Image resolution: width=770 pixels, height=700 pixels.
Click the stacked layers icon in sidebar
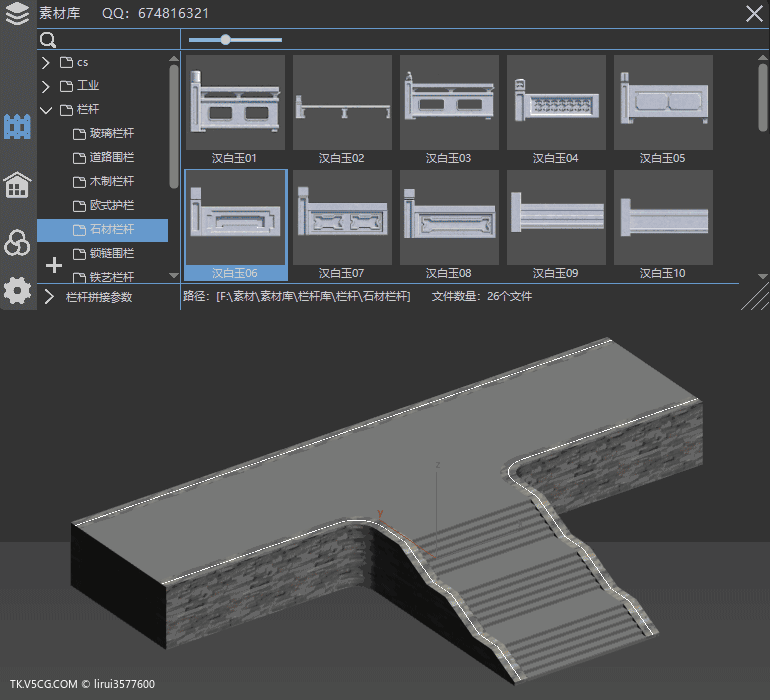coord(17,14)
